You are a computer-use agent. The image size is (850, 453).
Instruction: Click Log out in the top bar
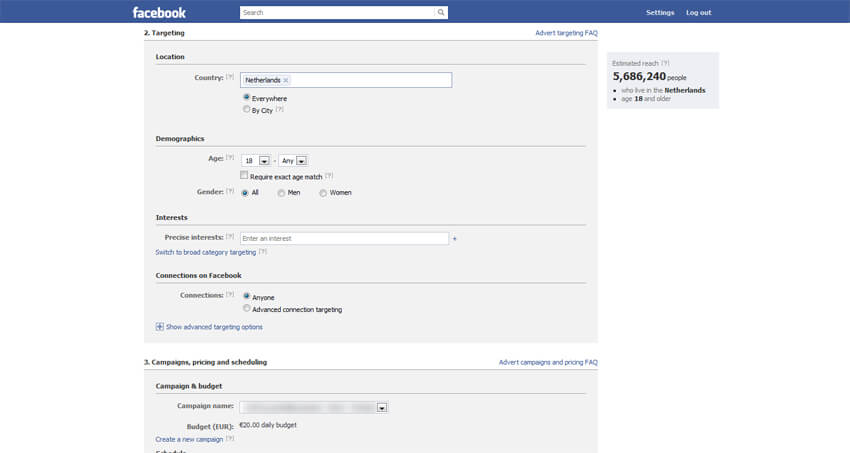coord(698,12)
